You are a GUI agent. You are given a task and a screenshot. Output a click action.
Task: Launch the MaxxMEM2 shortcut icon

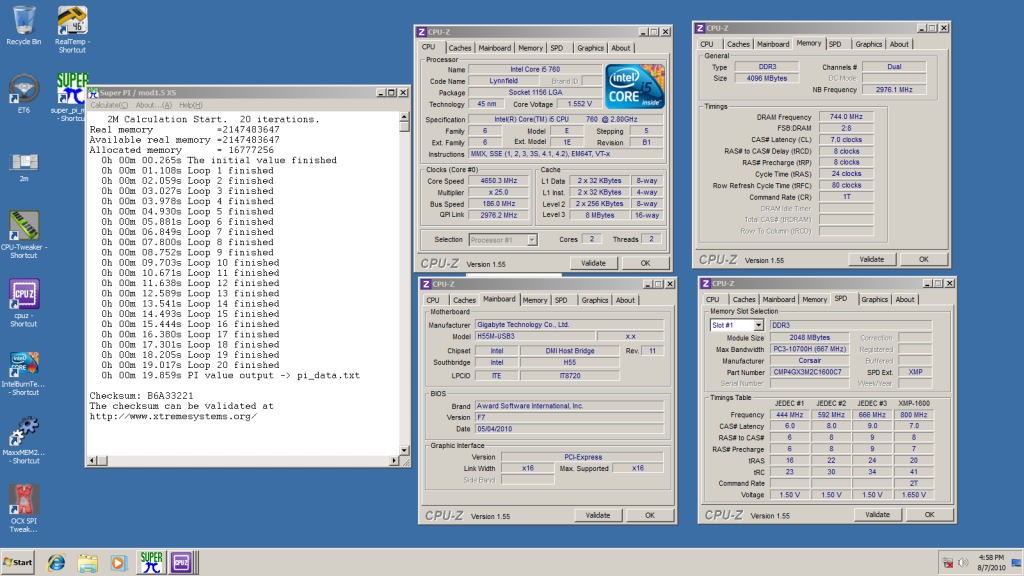(x=23, y=430)
